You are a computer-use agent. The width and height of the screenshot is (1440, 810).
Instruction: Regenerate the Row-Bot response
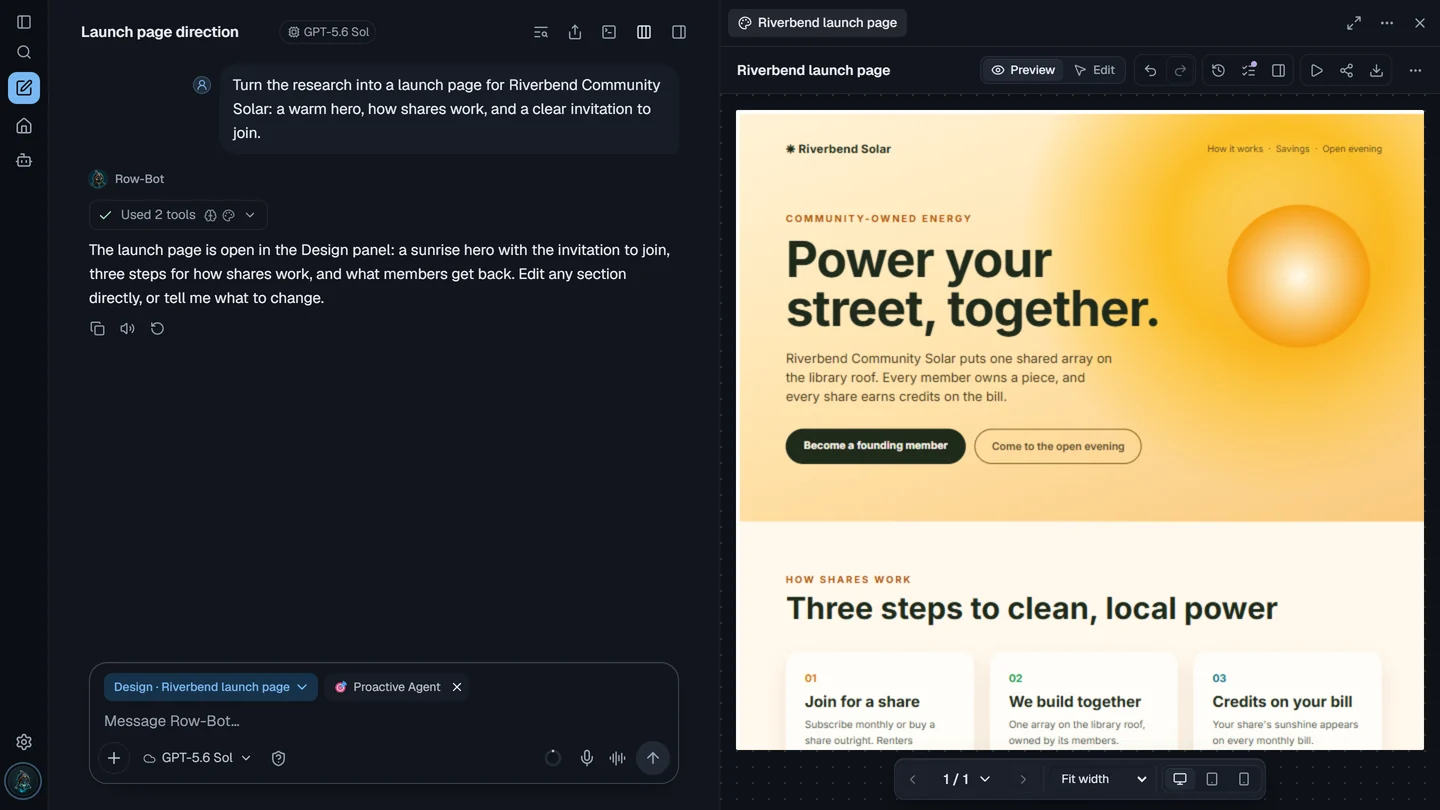click(x=157, y=328)
